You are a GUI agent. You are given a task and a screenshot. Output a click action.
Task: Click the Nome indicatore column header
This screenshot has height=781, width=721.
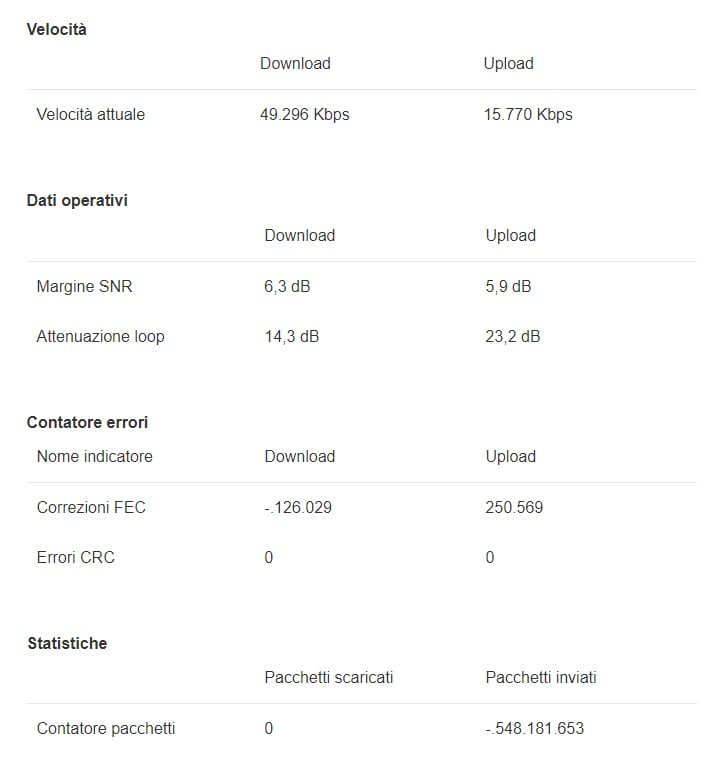(x=94, y=456)
